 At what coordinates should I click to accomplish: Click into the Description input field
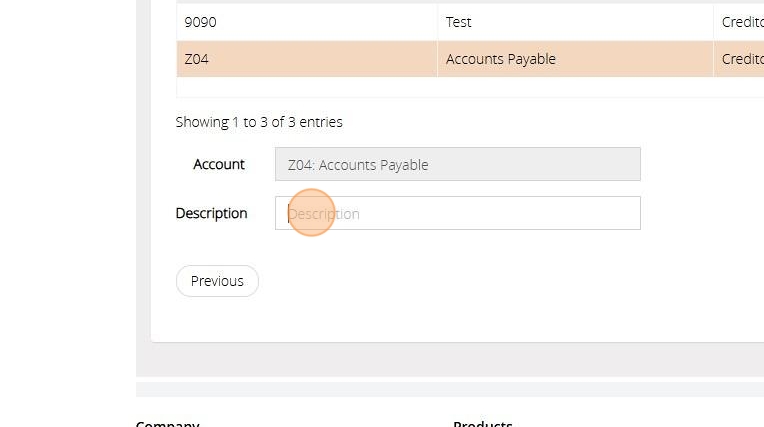(457, 213)
